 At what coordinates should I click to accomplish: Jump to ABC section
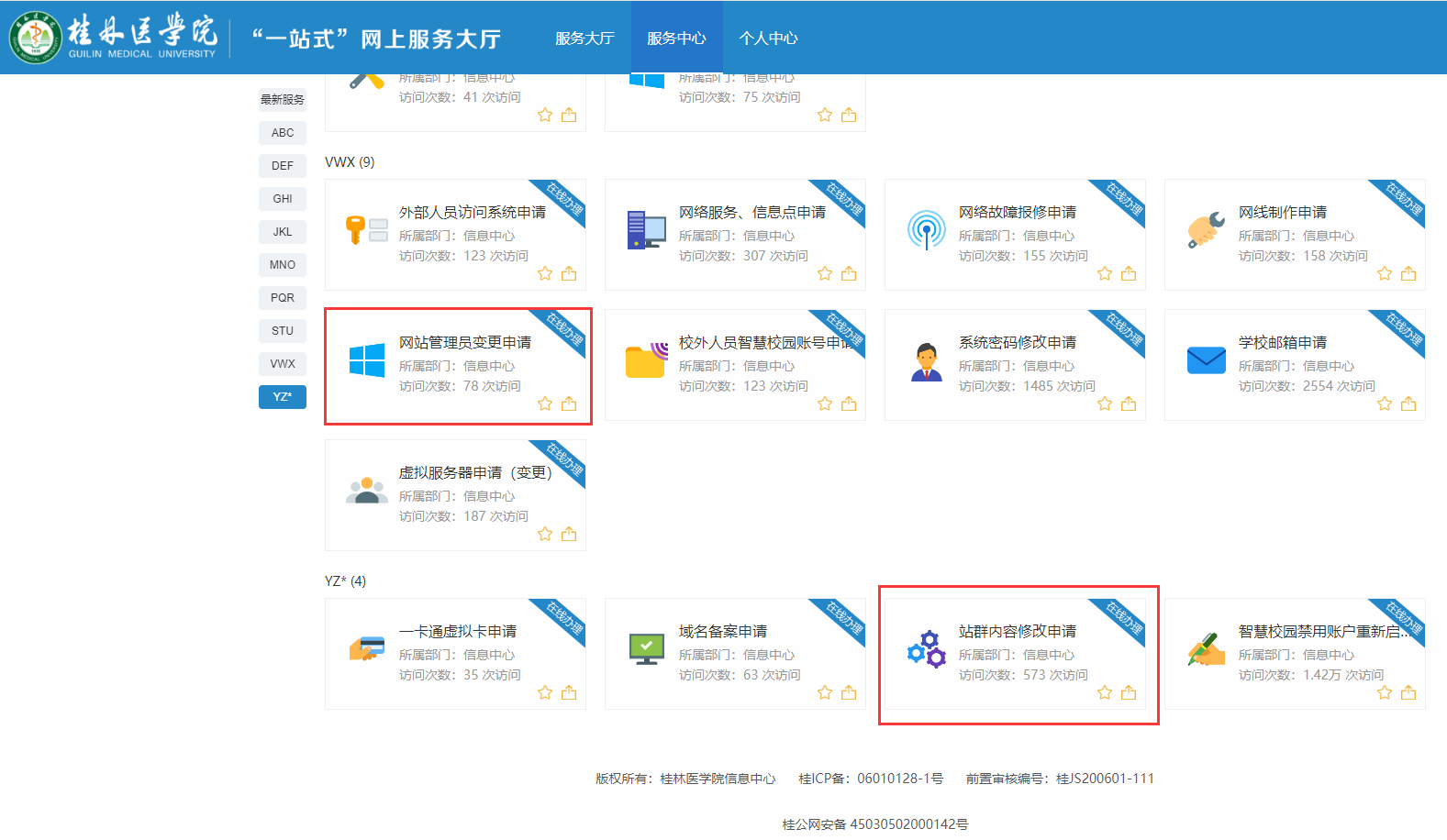pos(283,132)
